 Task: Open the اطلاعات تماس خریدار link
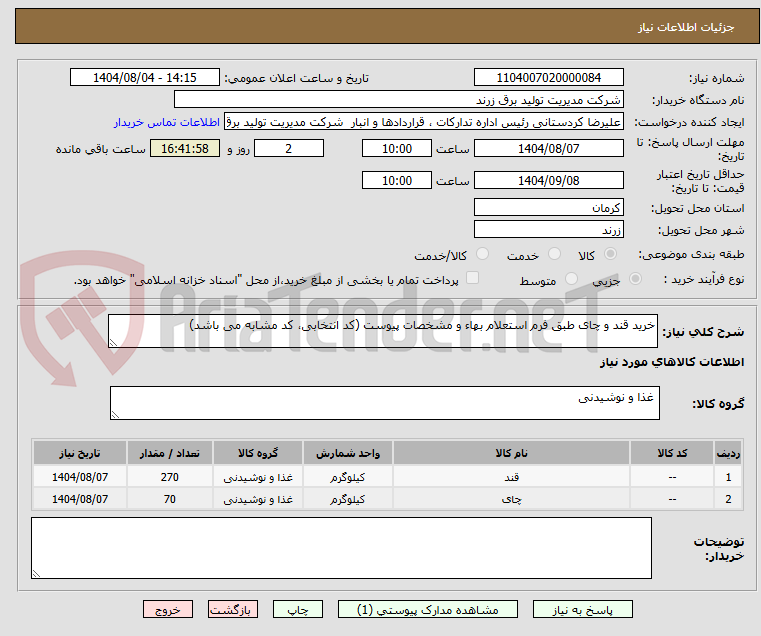[x=167, y=122]
